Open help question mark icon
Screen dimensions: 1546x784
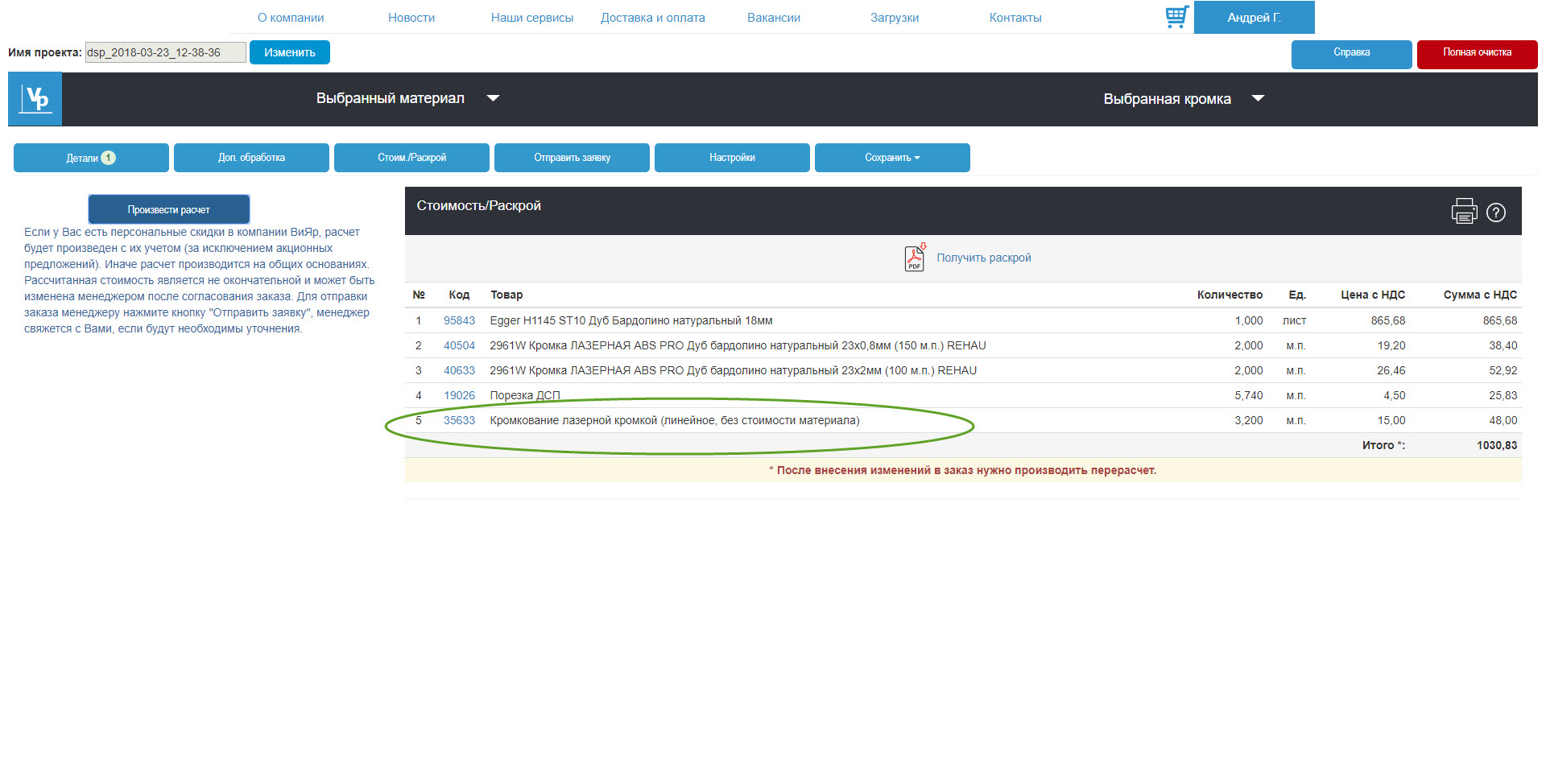1496,213
